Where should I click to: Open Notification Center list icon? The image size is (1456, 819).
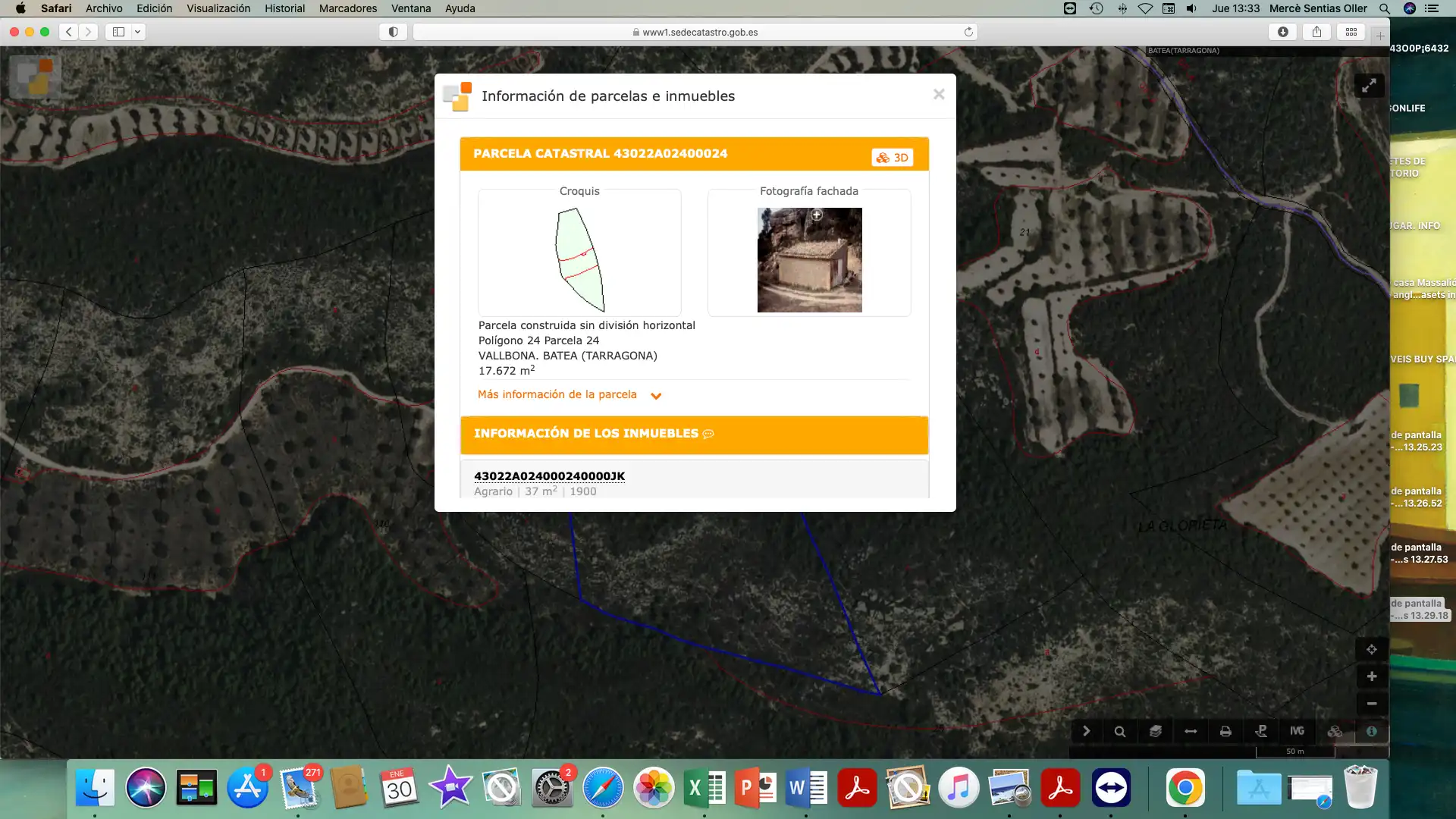tap(1432, 8)
